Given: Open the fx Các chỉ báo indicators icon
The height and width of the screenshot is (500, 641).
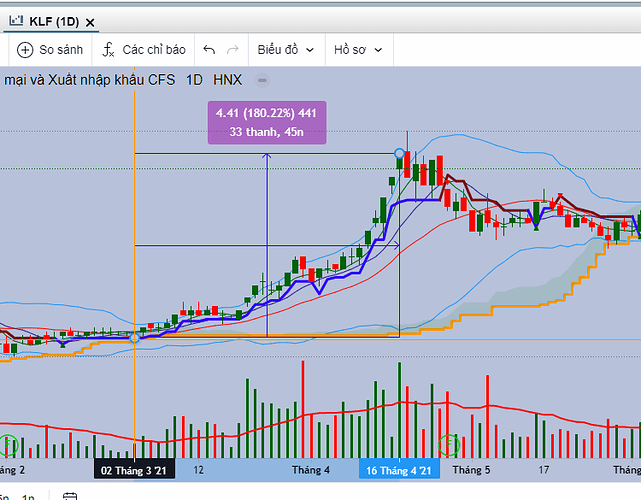Looking at the screenshot, I should (108, 50).
